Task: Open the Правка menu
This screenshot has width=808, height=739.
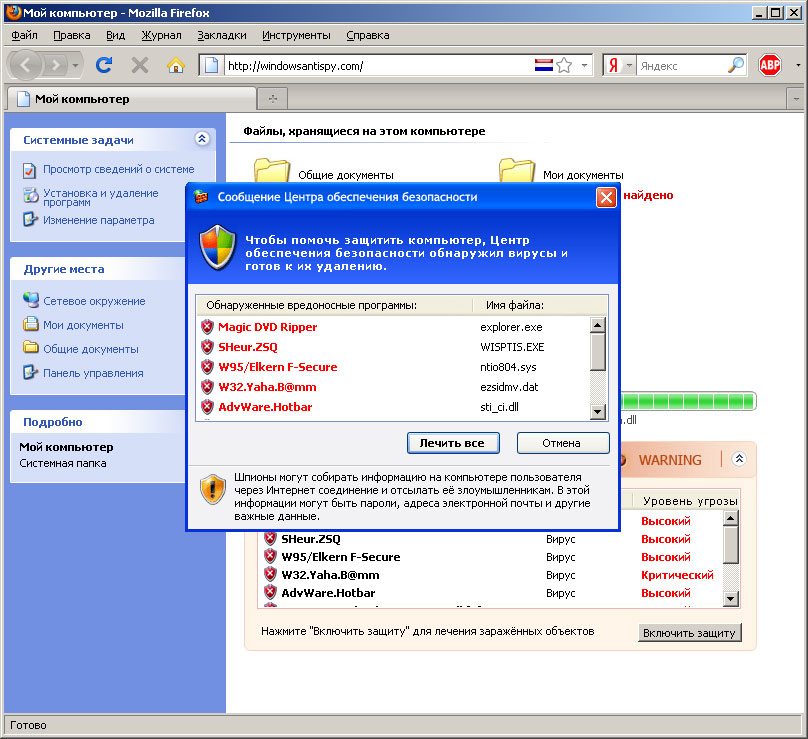Action: tap(72, 36)
